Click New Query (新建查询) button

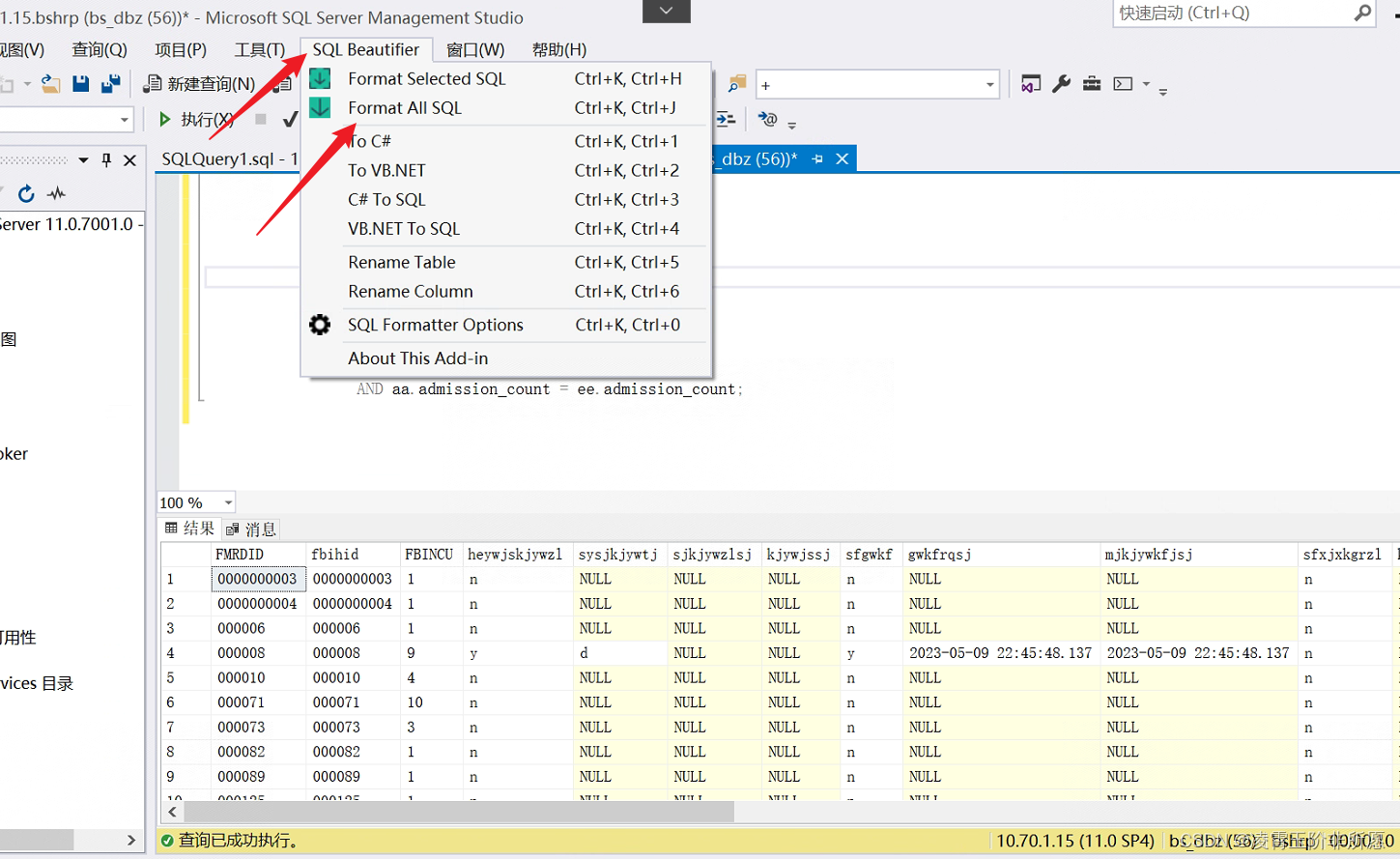(200, 85)
